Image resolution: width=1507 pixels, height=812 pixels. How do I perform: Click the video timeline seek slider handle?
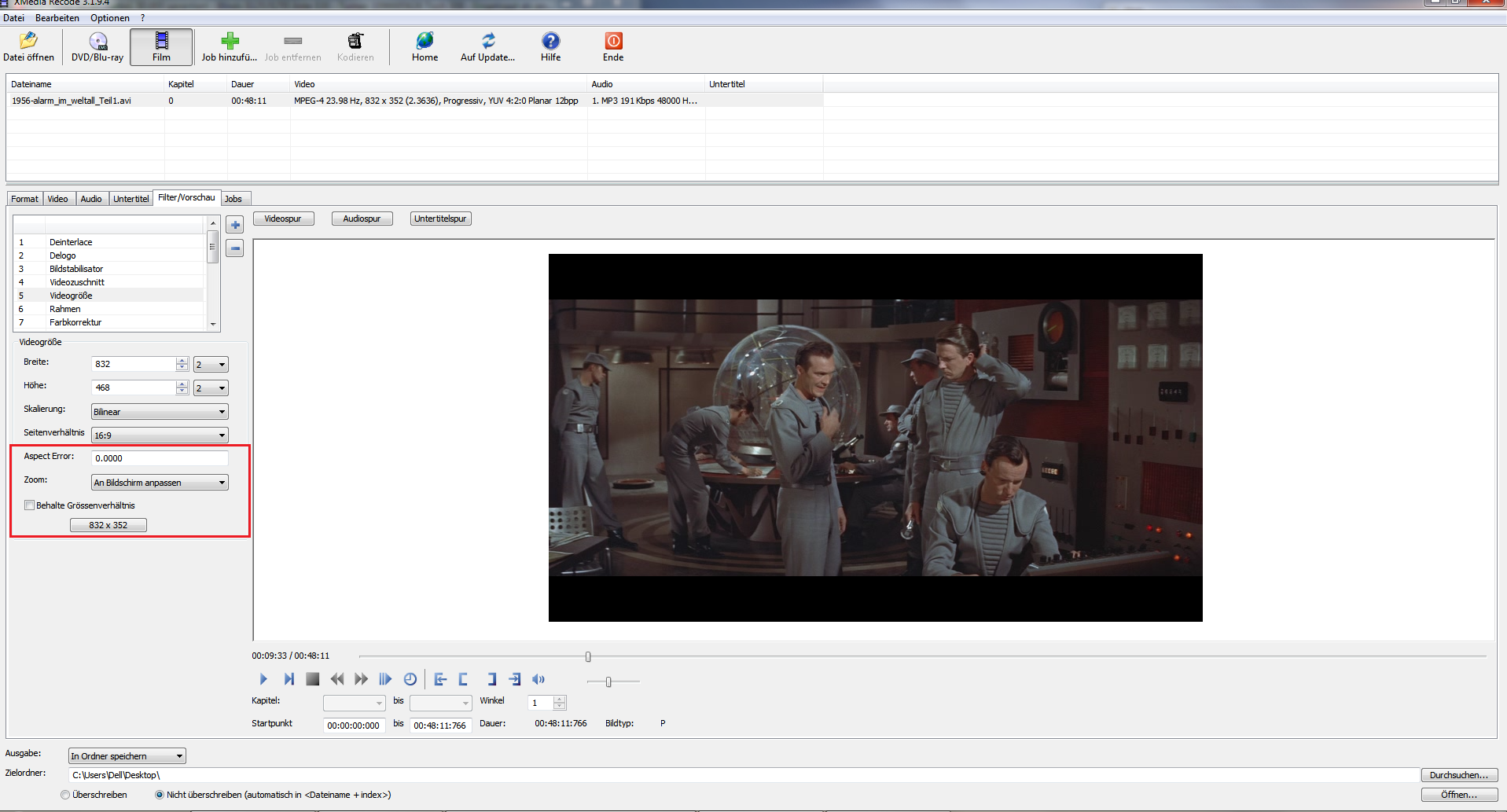point(588,656)
